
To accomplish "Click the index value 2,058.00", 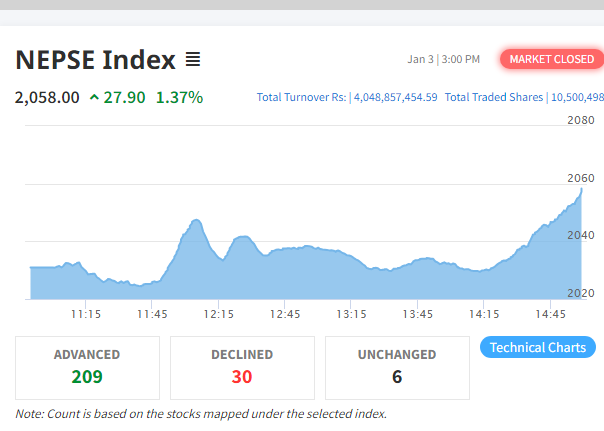I will (47, 97).
